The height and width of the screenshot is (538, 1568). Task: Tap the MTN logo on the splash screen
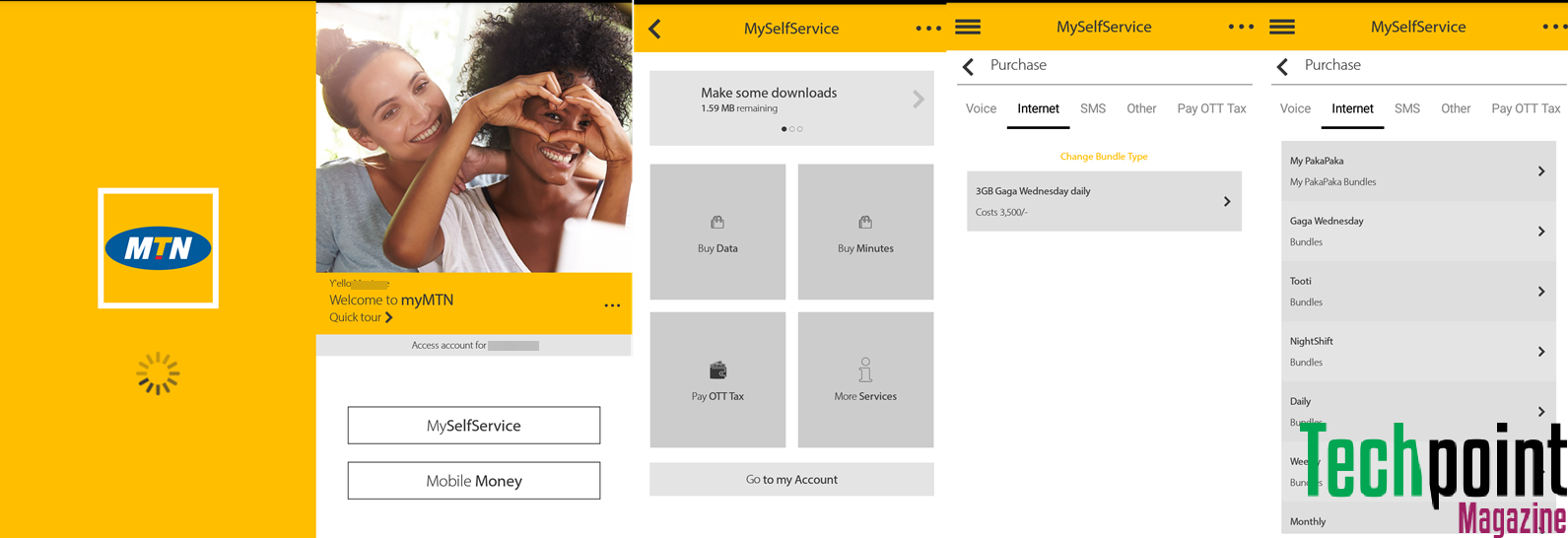click(x=158, y=248)
